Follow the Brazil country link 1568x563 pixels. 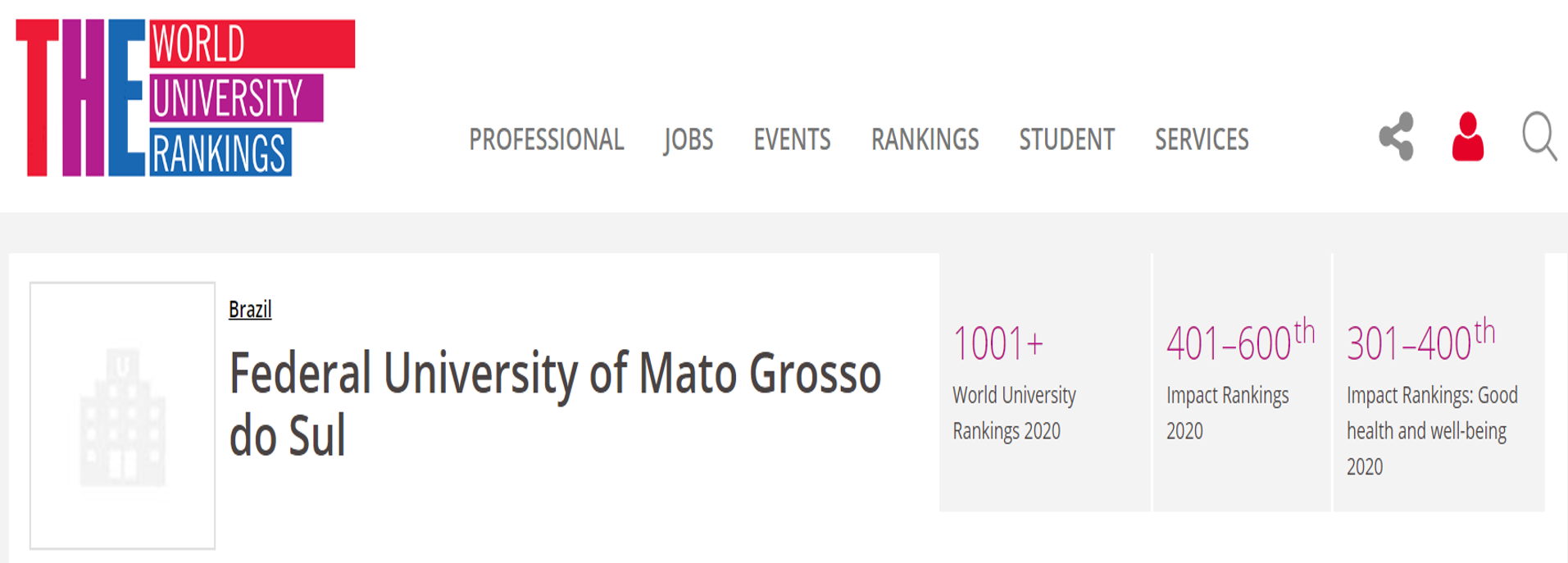[250, 310]
